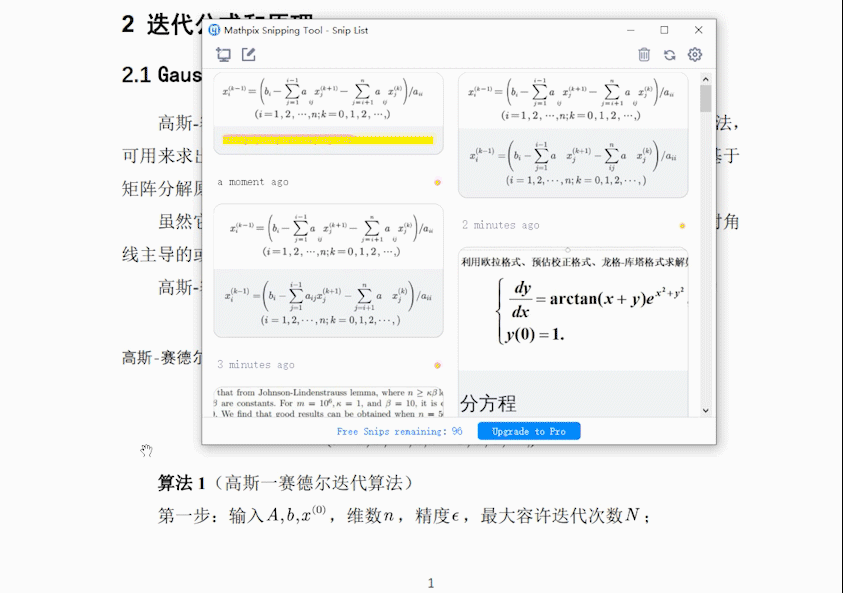843x593 pixels.
Task: Click '算法 1' heading in background document
Action: [181, 483]
